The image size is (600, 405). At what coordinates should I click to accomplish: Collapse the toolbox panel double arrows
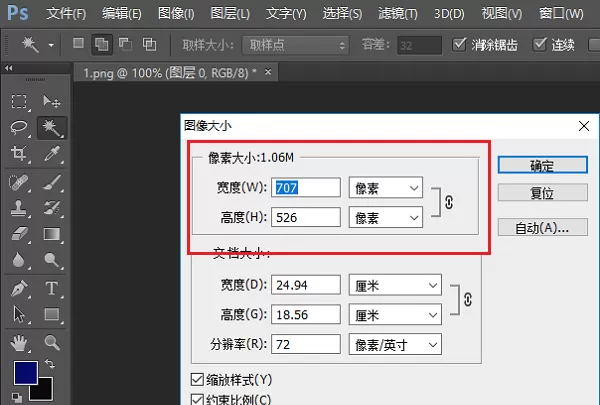click(x=9, y=68)
